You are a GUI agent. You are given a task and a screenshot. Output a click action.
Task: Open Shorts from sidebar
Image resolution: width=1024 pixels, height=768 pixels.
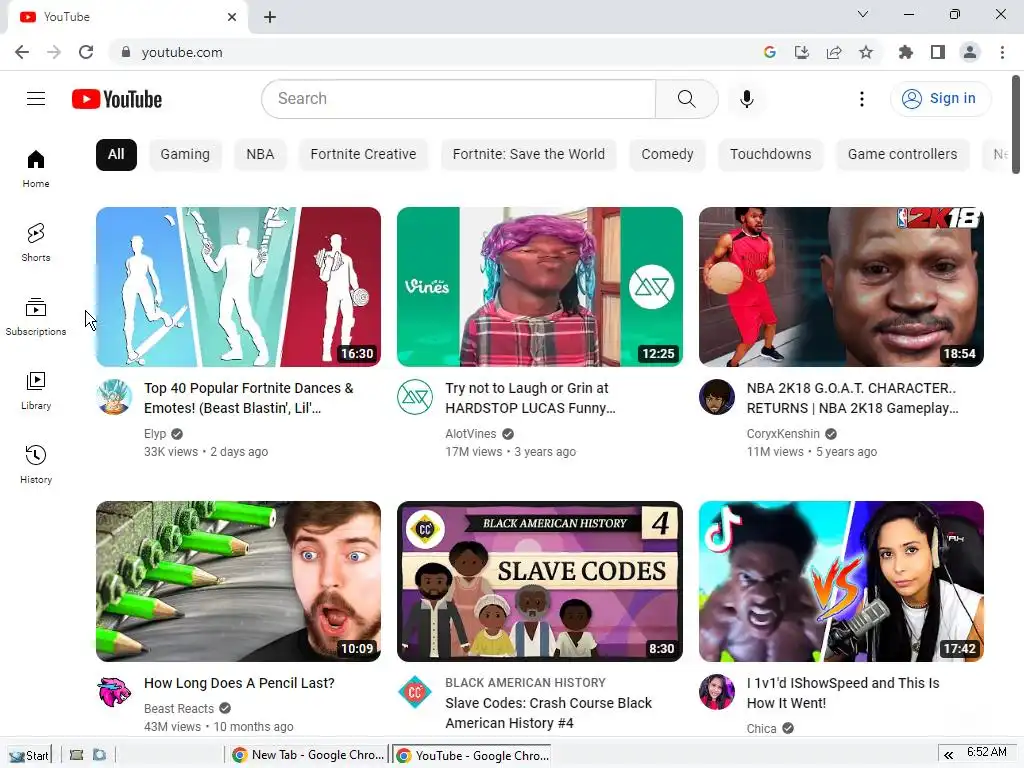point(36,242)
